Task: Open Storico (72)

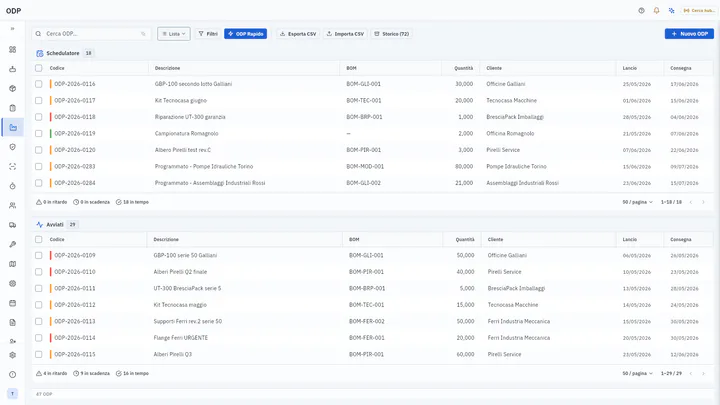Action: coord(391,34)
